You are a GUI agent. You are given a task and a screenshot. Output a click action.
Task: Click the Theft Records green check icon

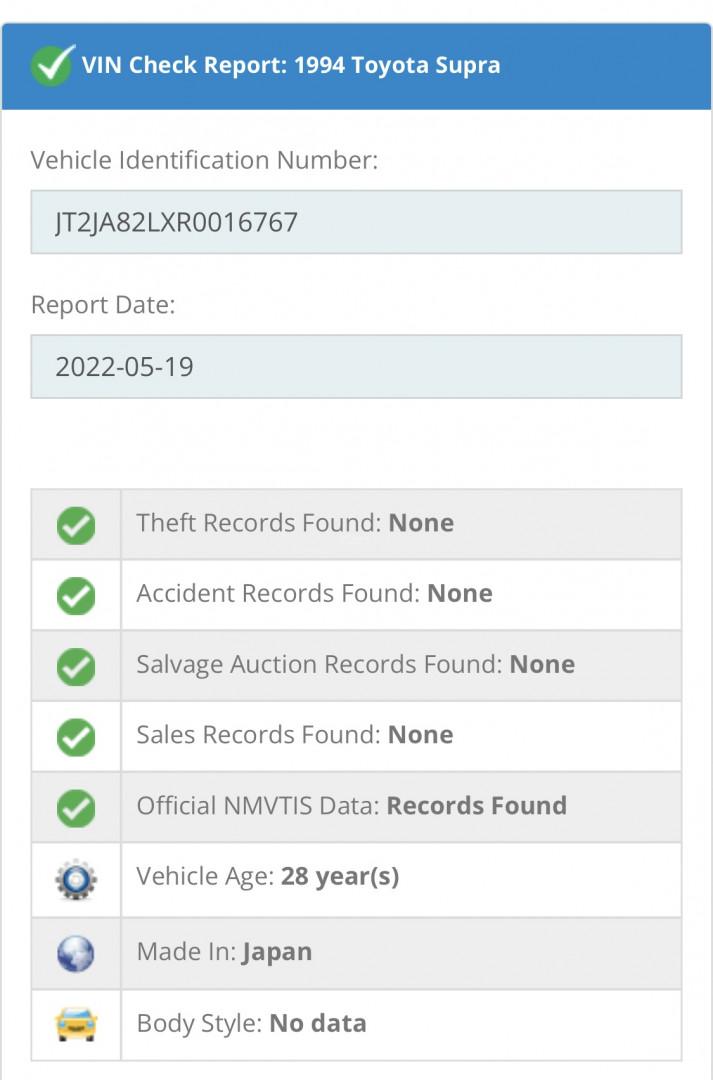tap(76, 526)
